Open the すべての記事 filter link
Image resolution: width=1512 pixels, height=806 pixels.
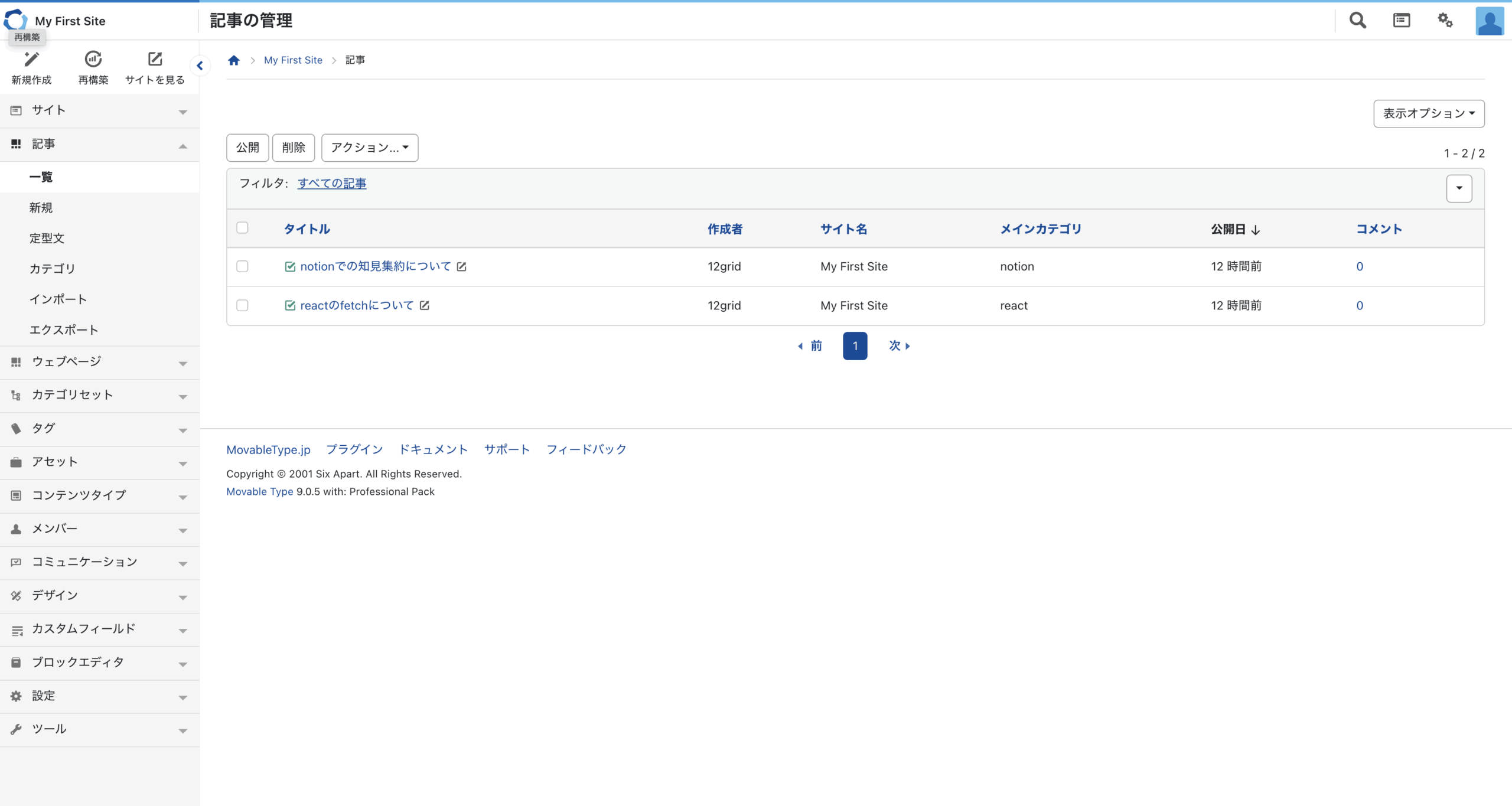coord(332,184)
